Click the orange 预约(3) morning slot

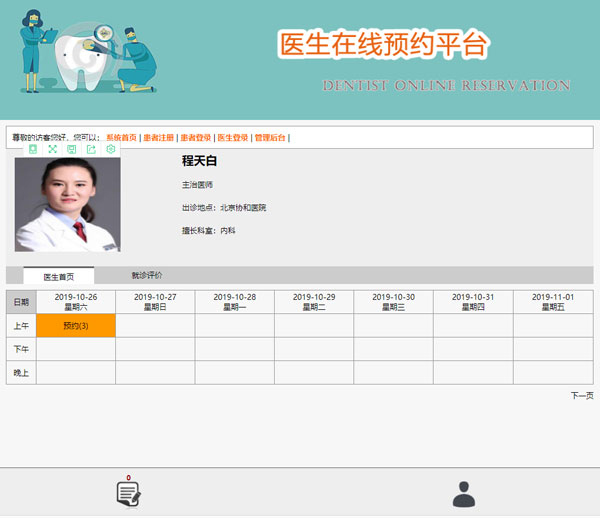pos(76,326)
